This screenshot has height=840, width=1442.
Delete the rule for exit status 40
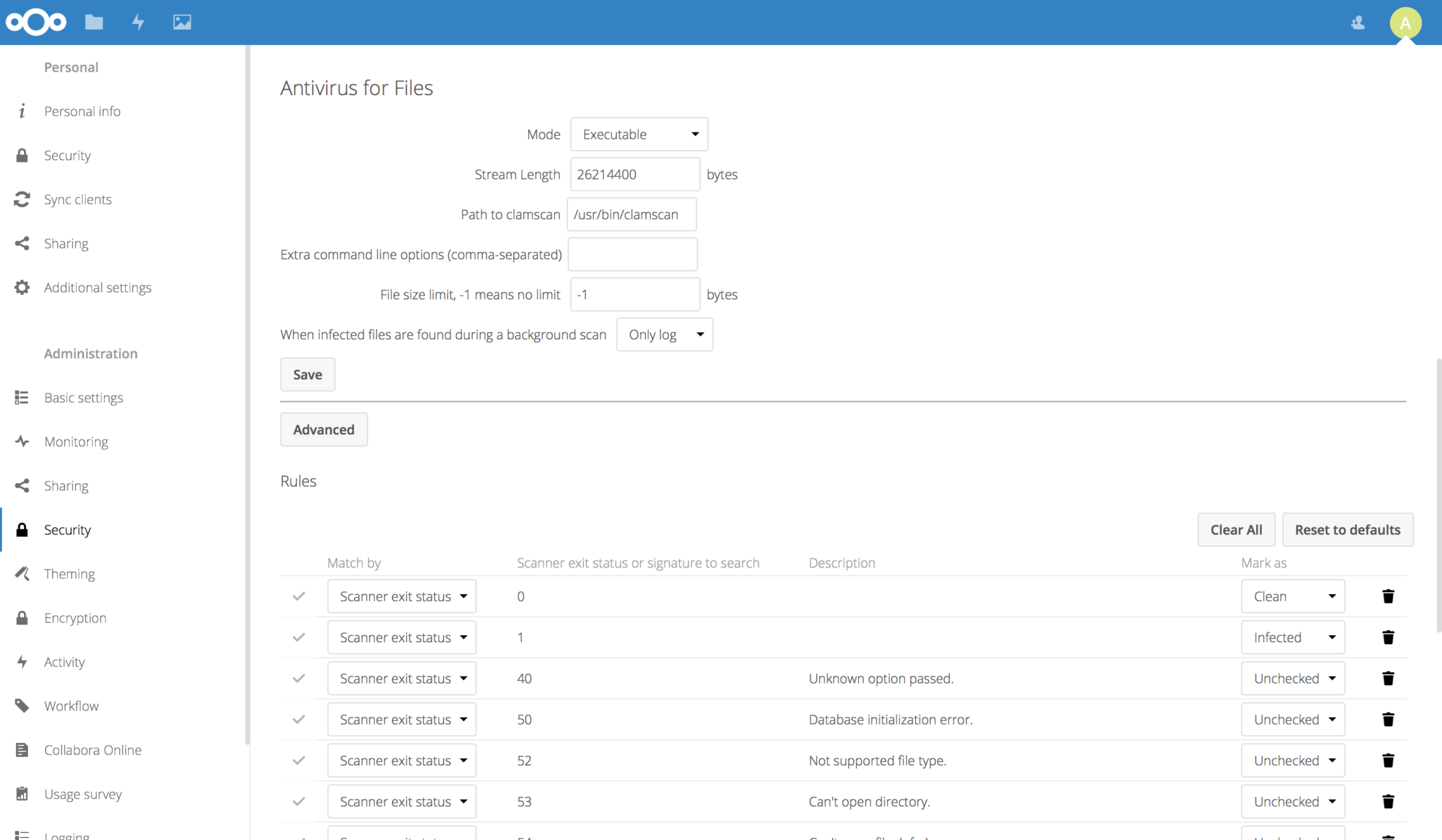1388,678
